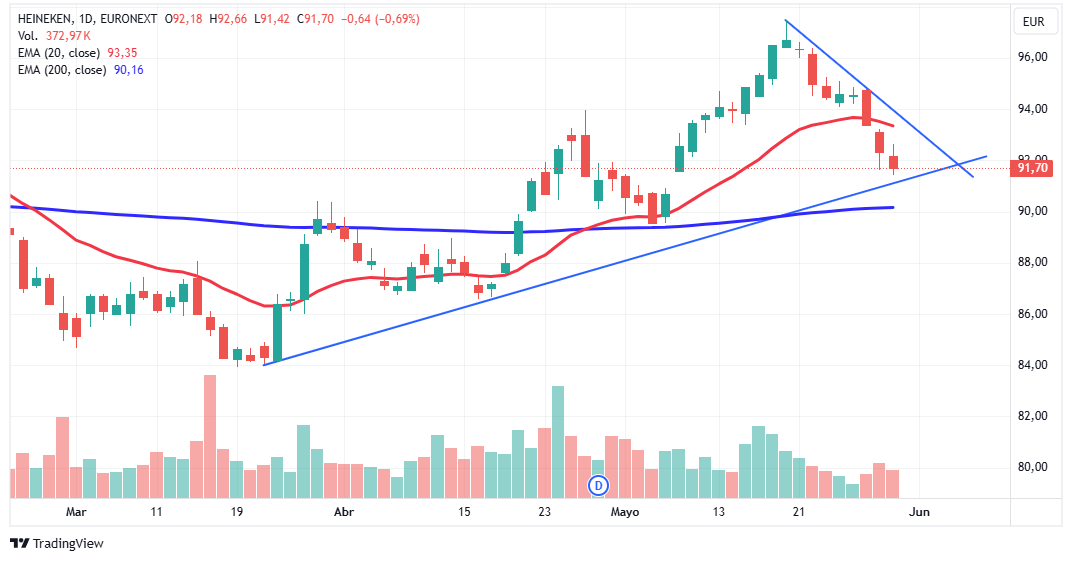Click the 'Jun' date axis label
1072x561 pixels.
pos(920,512)
